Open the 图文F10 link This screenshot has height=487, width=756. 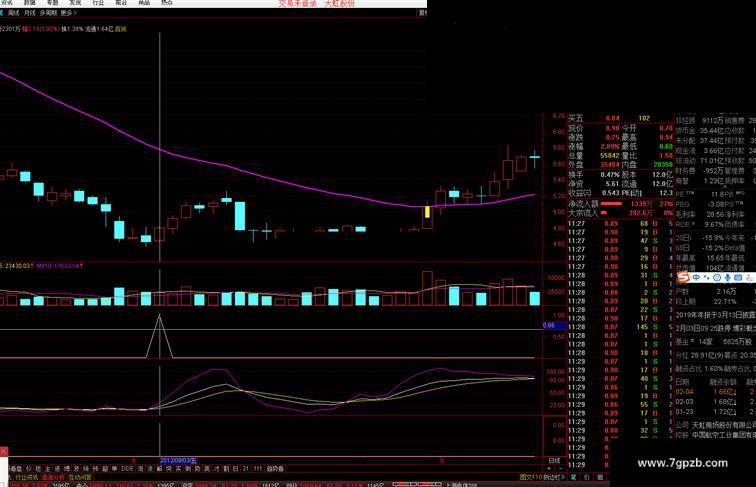(x=530, y=477)
